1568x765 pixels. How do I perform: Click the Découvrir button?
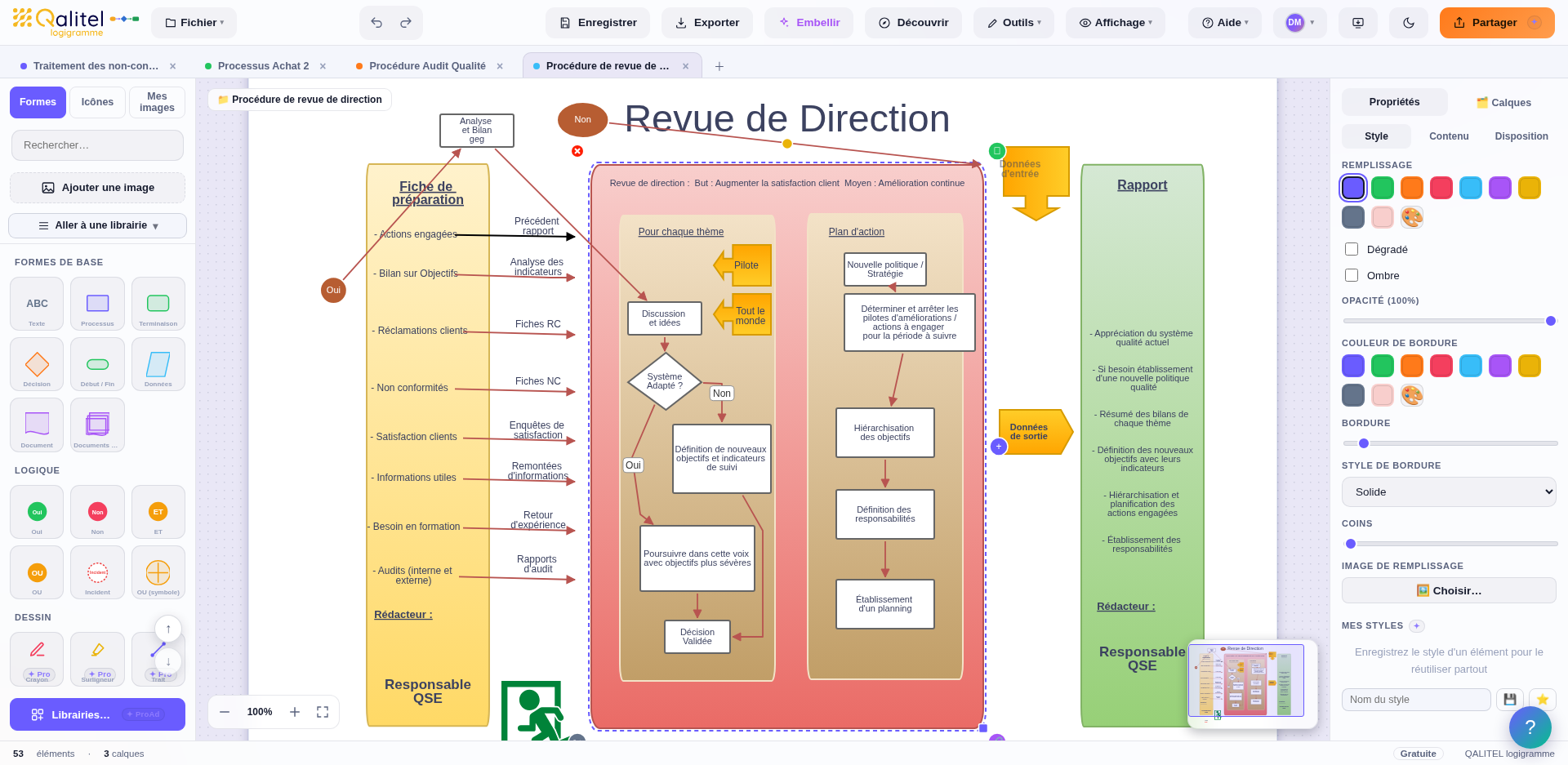pyautogui.click(x=913, y=23)
